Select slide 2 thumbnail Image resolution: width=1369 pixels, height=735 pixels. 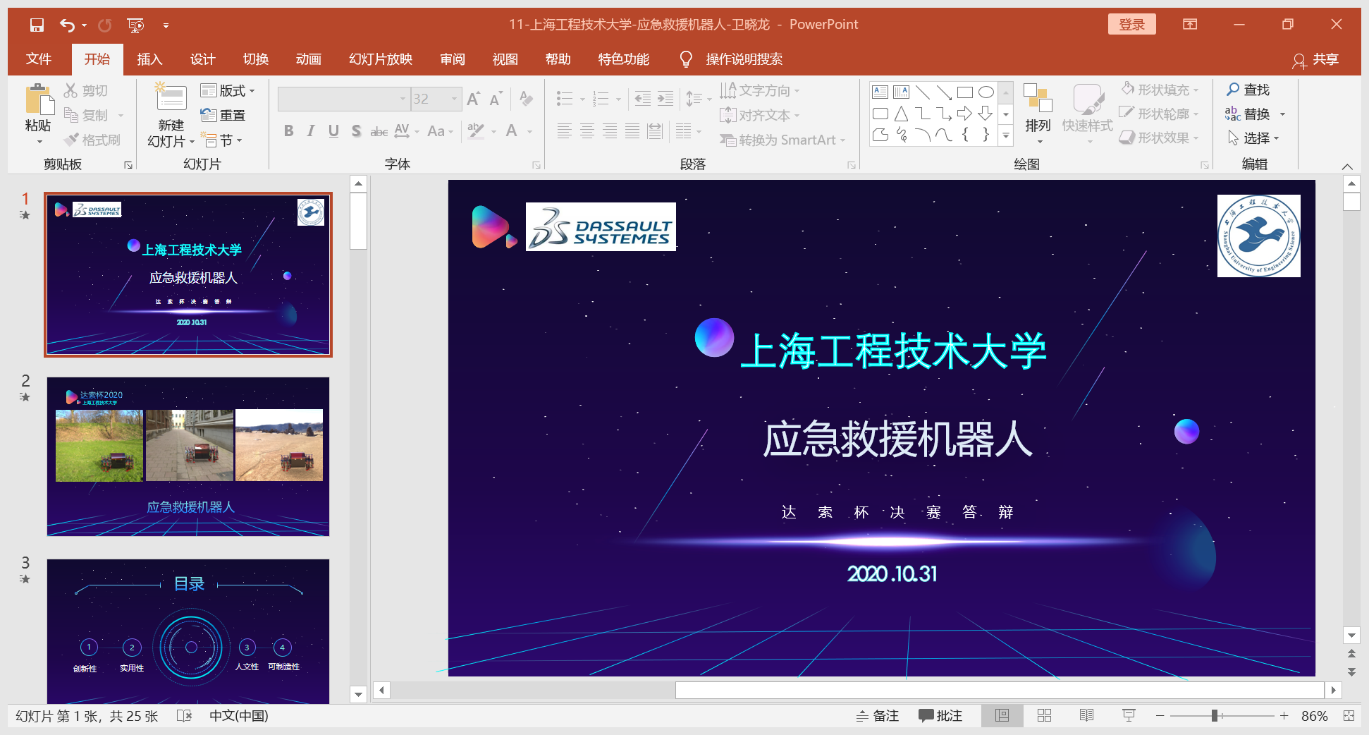188,456
